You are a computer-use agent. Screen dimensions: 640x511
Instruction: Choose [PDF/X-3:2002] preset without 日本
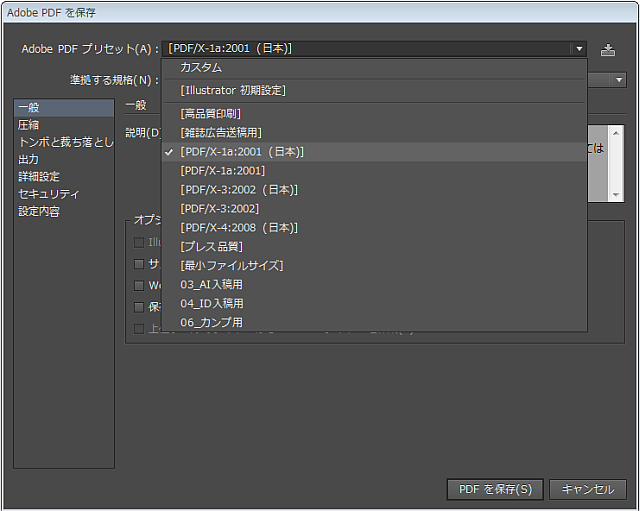click(374, 209)
